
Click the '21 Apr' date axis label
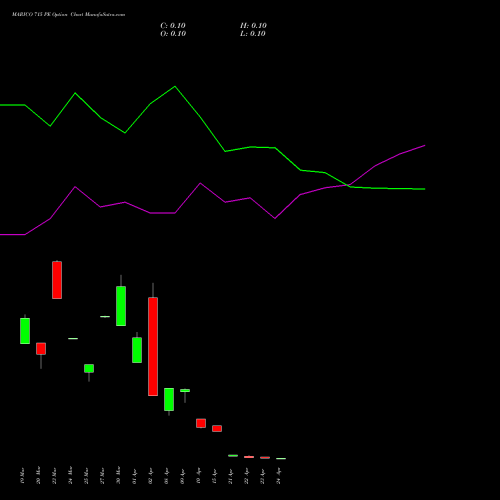(x=230, y=475)
